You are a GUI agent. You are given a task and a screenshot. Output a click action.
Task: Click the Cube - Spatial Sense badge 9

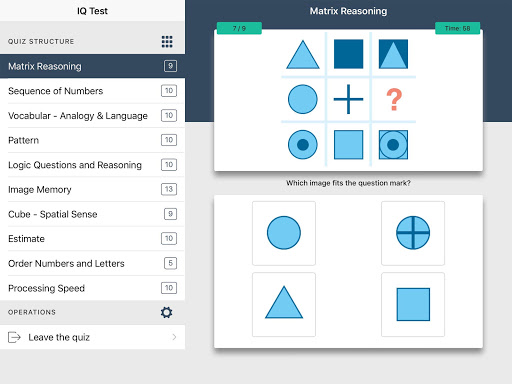coord(170,214)
